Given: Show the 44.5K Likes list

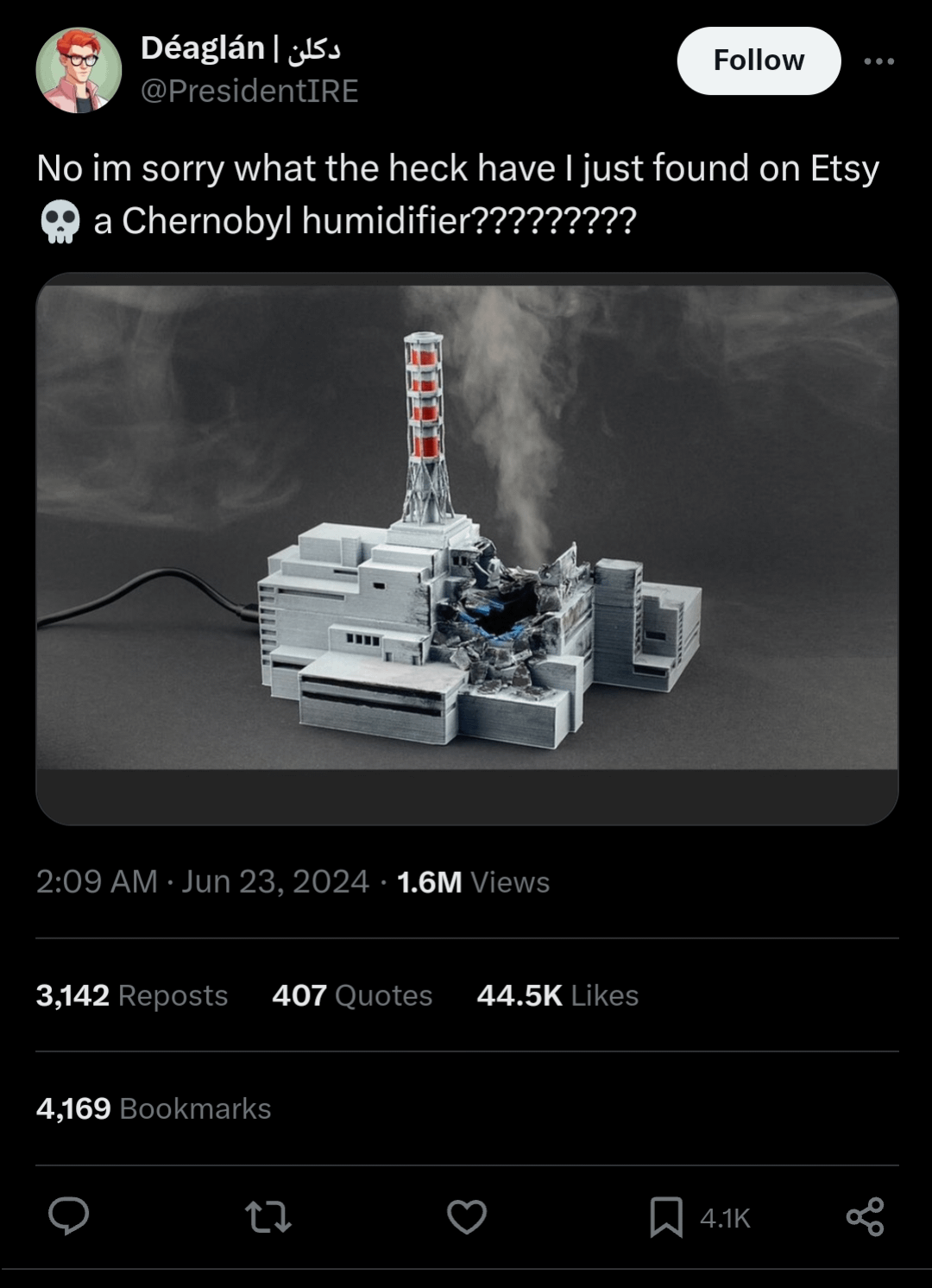Looking at the screenshot, I should click(x=557, y=995).
